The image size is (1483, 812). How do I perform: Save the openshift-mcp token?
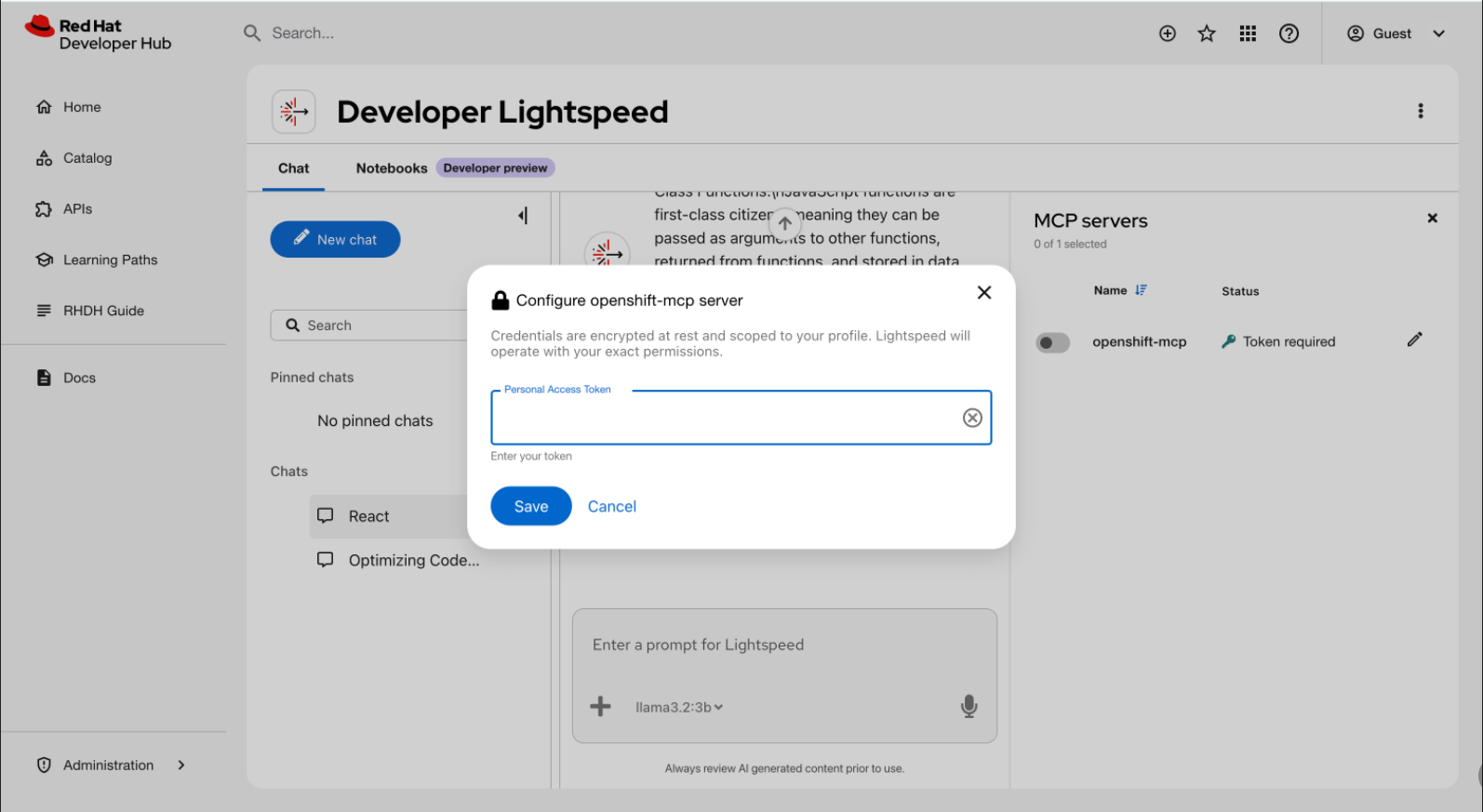(531, 506)
